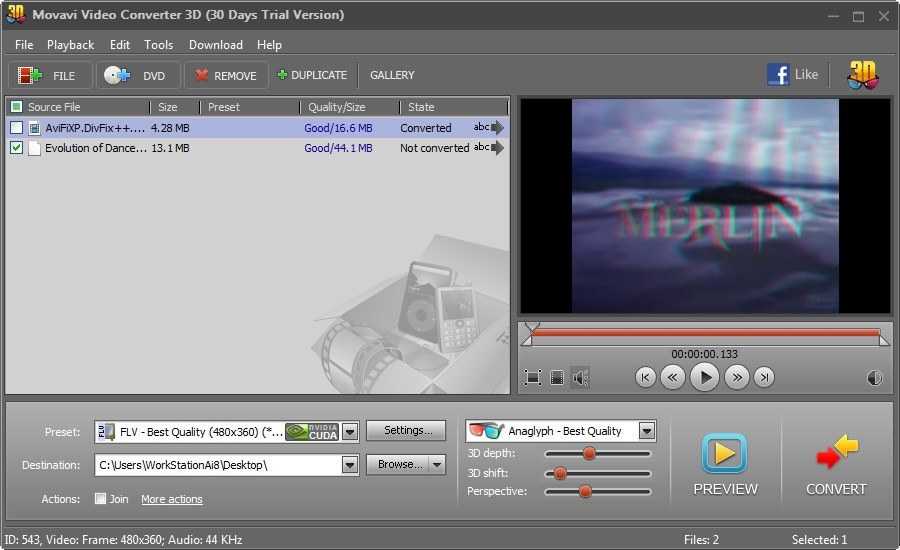Click 'Selected: 1' in the status bar
900x550 pixels.
point(819,540)
